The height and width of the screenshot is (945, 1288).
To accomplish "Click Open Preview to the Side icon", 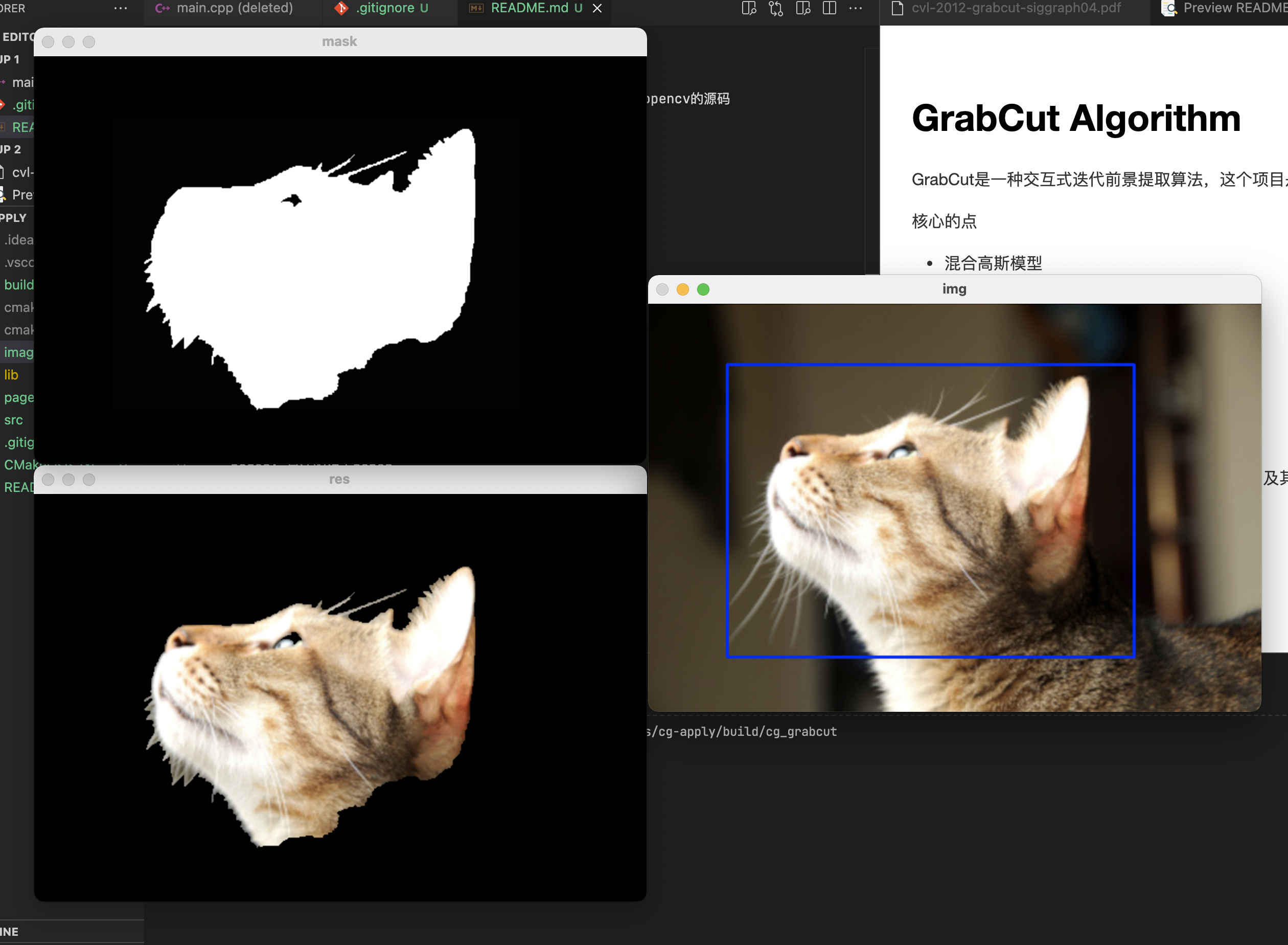I will click(x=802, y=9).
